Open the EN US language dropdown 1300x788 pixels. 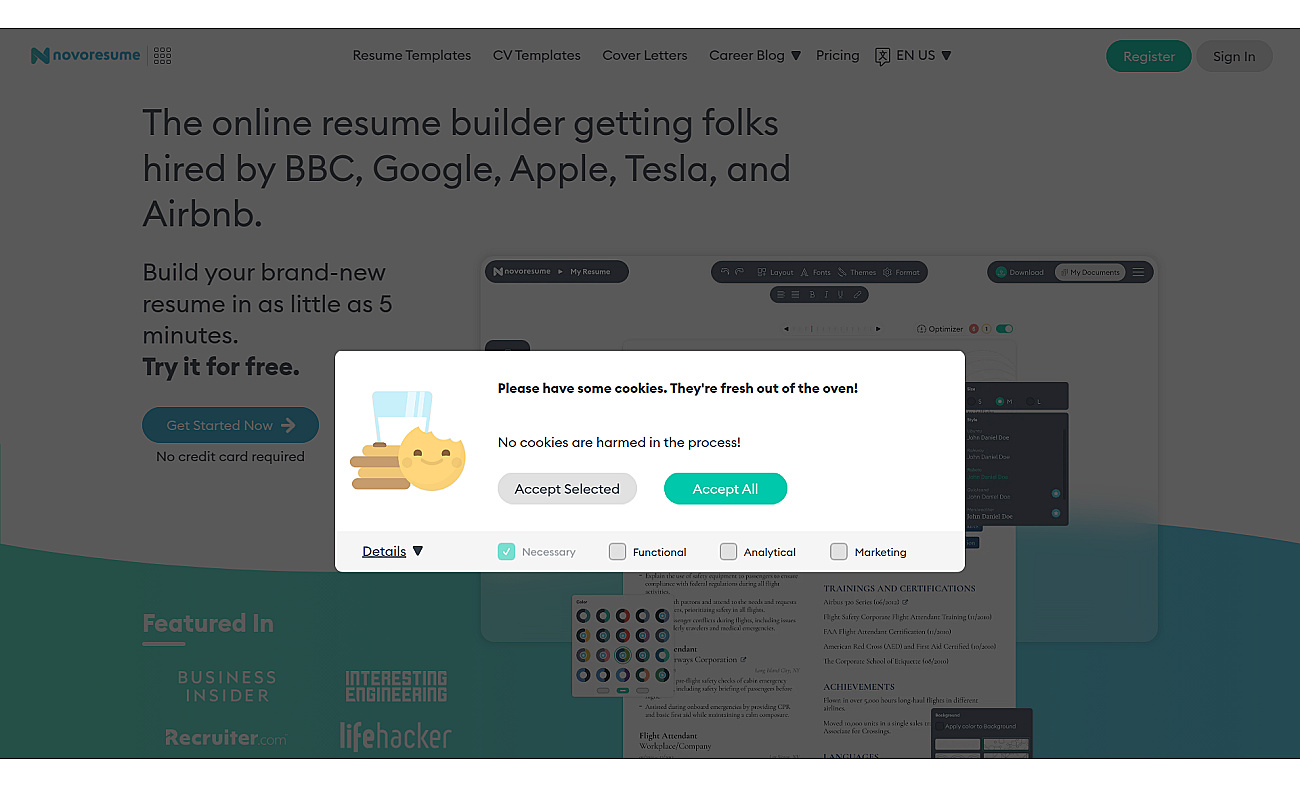(x=924, y=56)
